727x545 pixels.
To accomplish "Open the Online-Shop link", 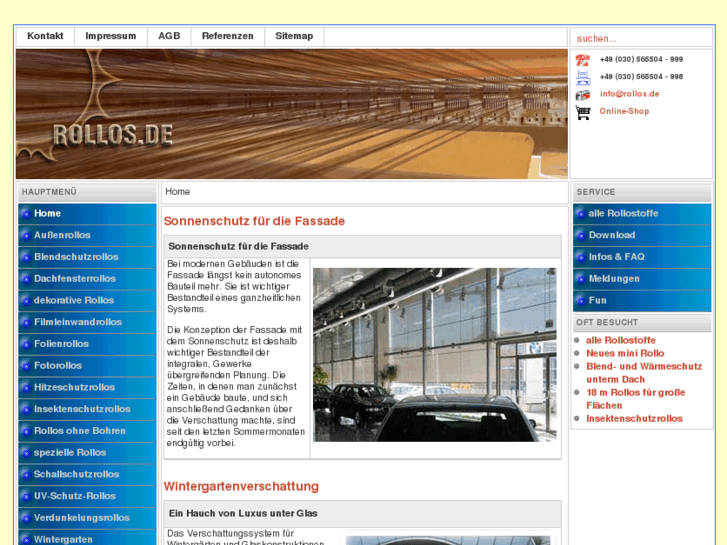I will click(624, 111).
